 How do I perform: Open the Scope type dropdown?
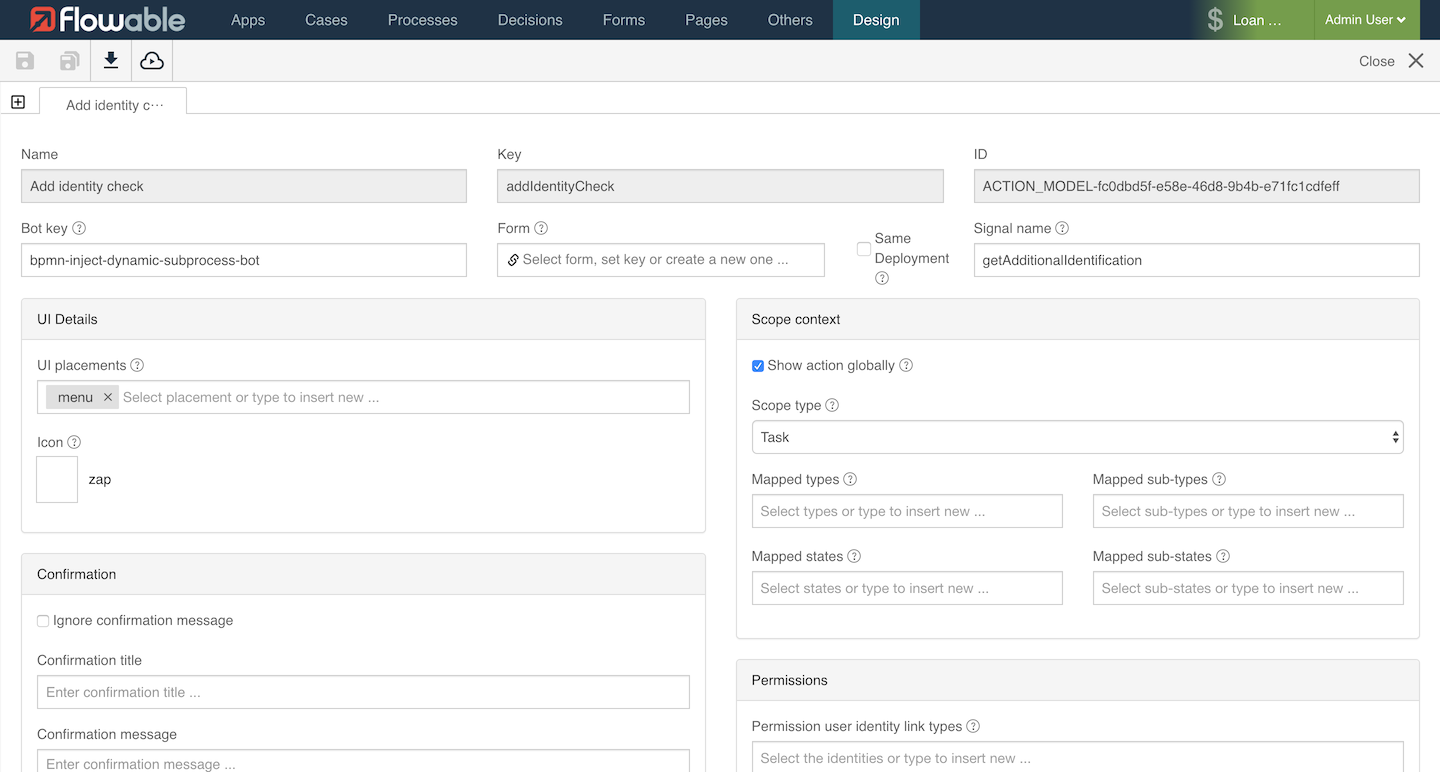pyautogui.click(x=1077, y=437)
